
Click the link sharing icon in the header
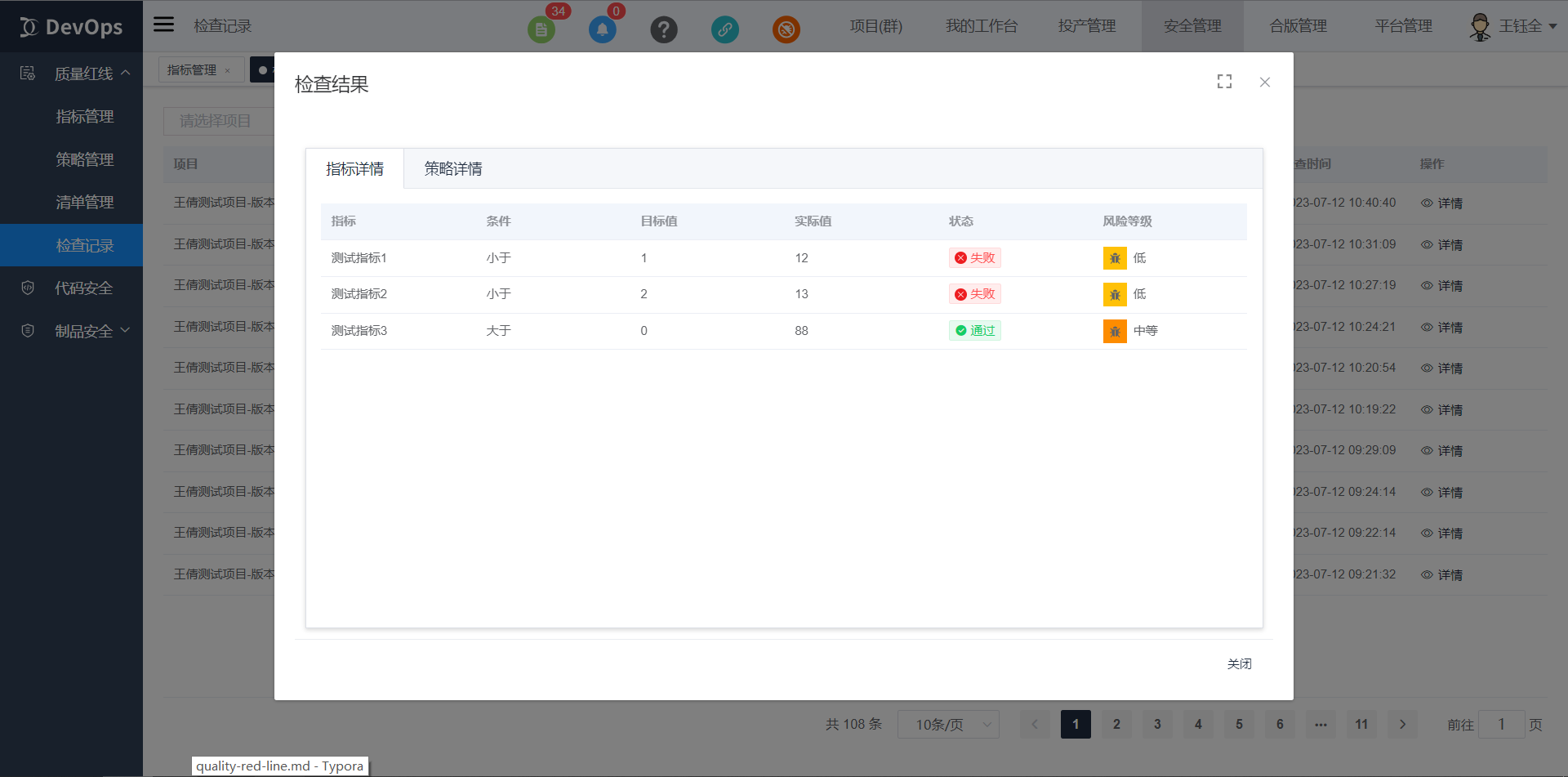725,29
